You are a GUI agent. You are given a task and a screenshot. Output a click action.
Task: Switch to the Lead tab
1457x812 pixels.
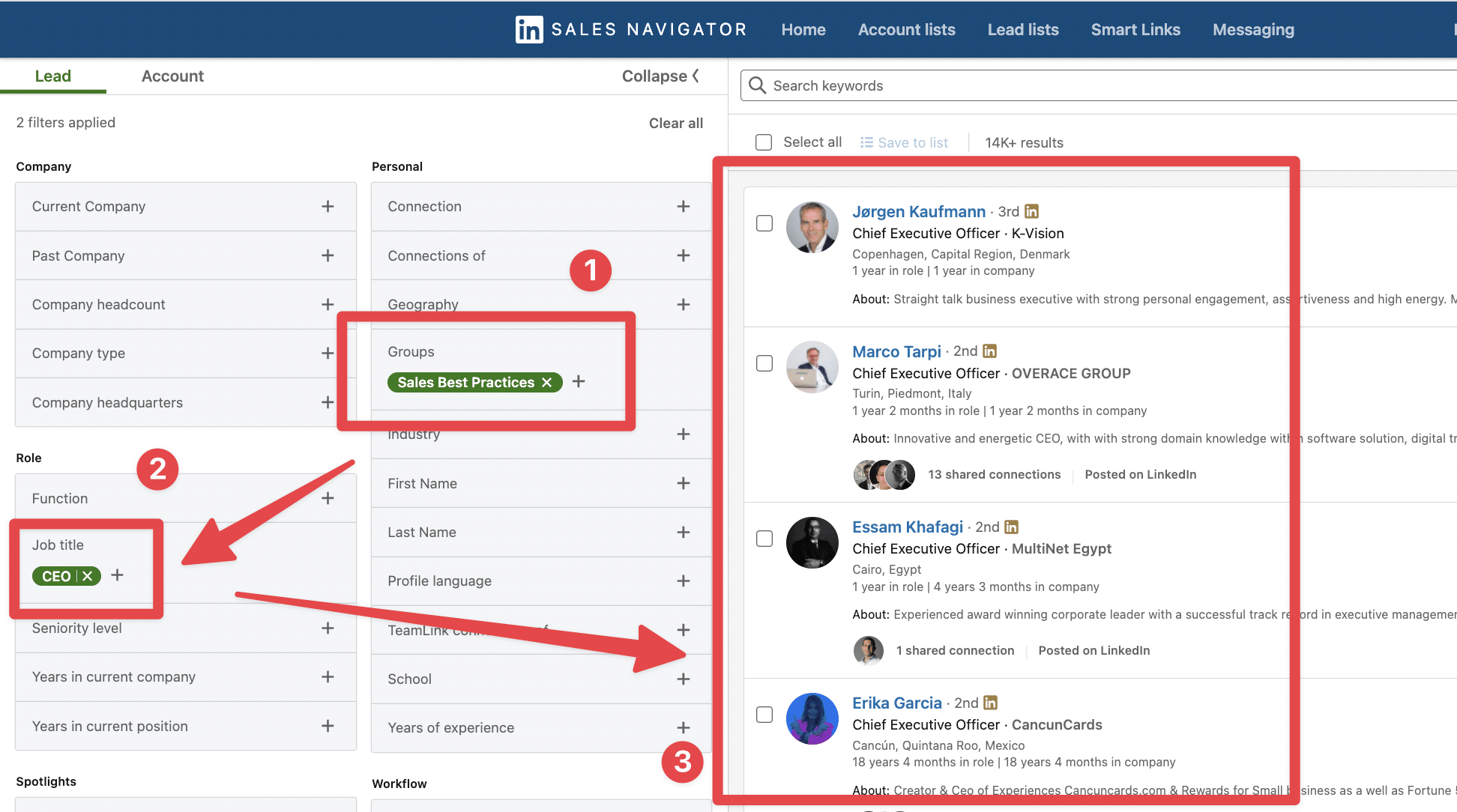click(53, 76)
